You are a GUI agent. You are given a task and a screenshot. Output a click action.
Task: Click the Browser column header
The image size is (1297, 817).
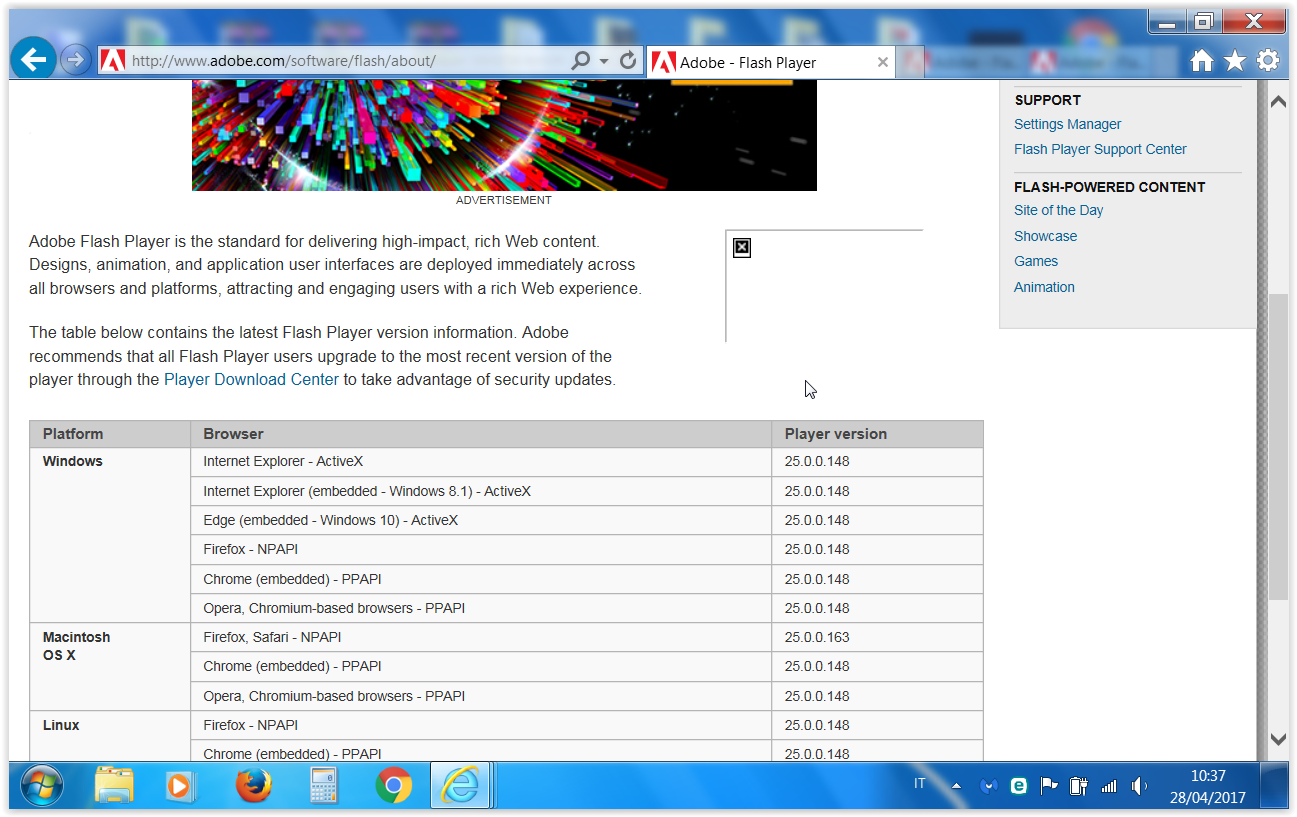pyautogui.click(x=481, y=434)
